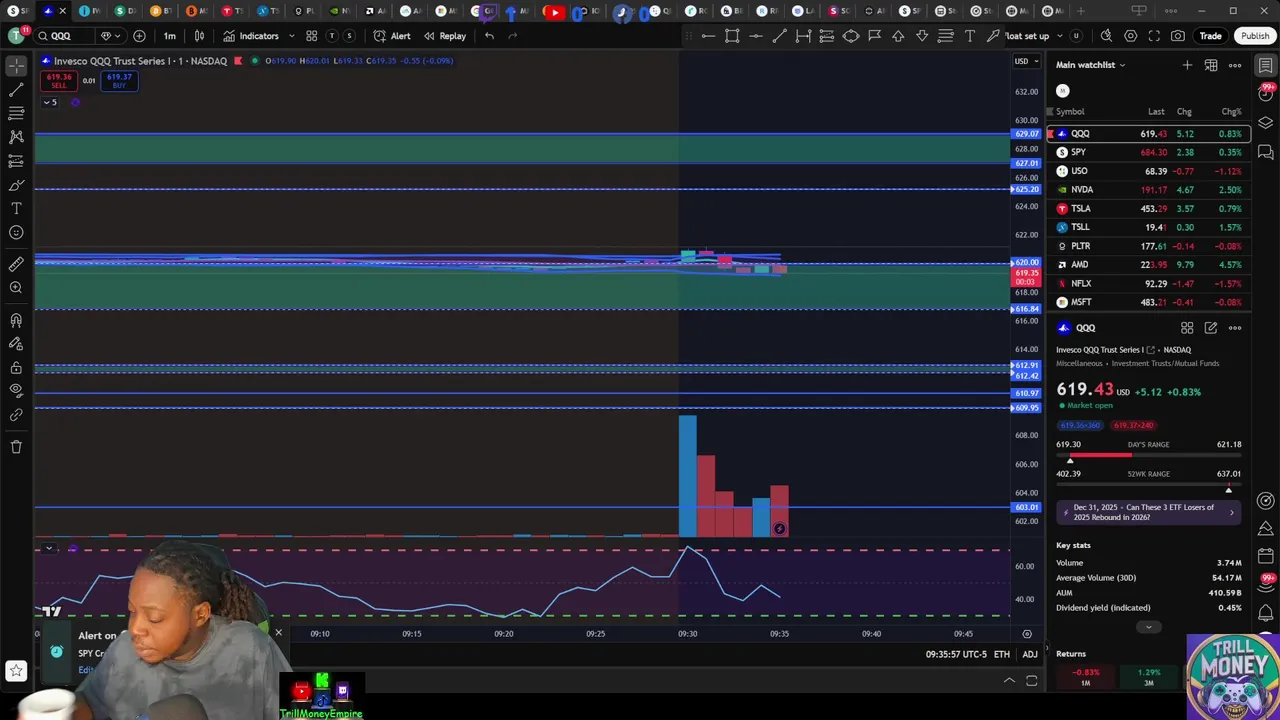The width and height of the screenshot is (1280, 720).
Task: Select Text tool in floating toolbar
Action: [x=970, y=36]
